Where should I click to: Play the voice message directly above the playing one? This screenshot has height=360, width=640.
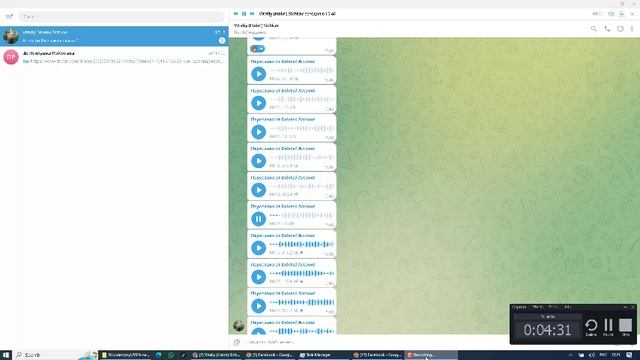click(258, 190)
